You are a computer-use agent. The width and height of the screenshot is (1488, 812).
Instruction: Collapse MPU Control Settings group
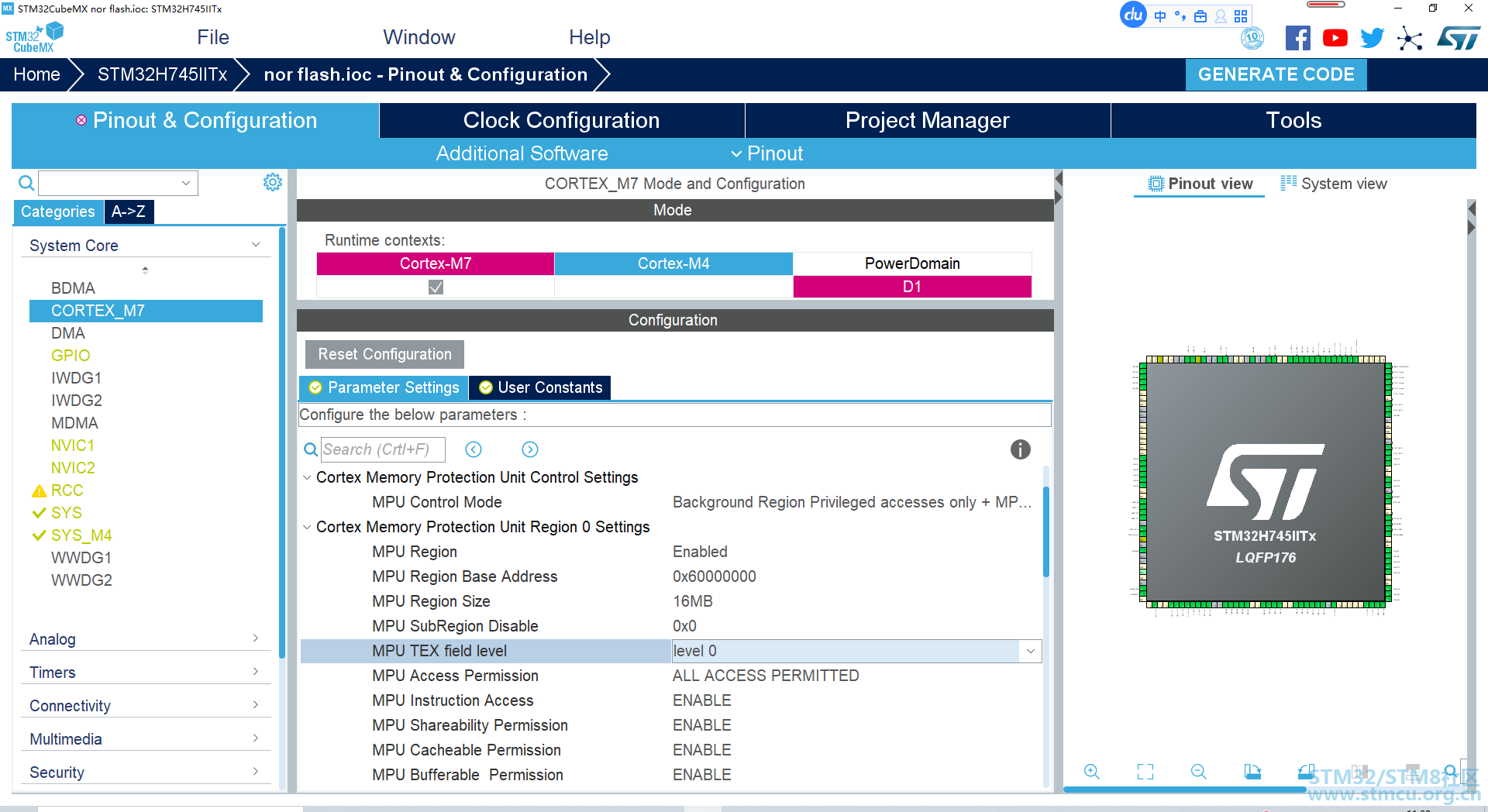pyautogui.click(x=307, y=477)
